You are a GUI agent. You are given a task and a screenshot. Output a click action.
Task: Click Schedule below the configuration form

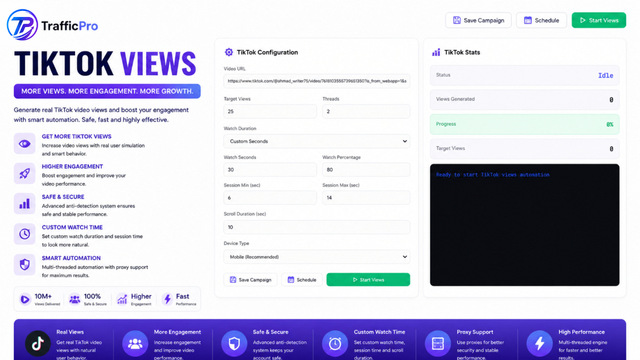302,280
